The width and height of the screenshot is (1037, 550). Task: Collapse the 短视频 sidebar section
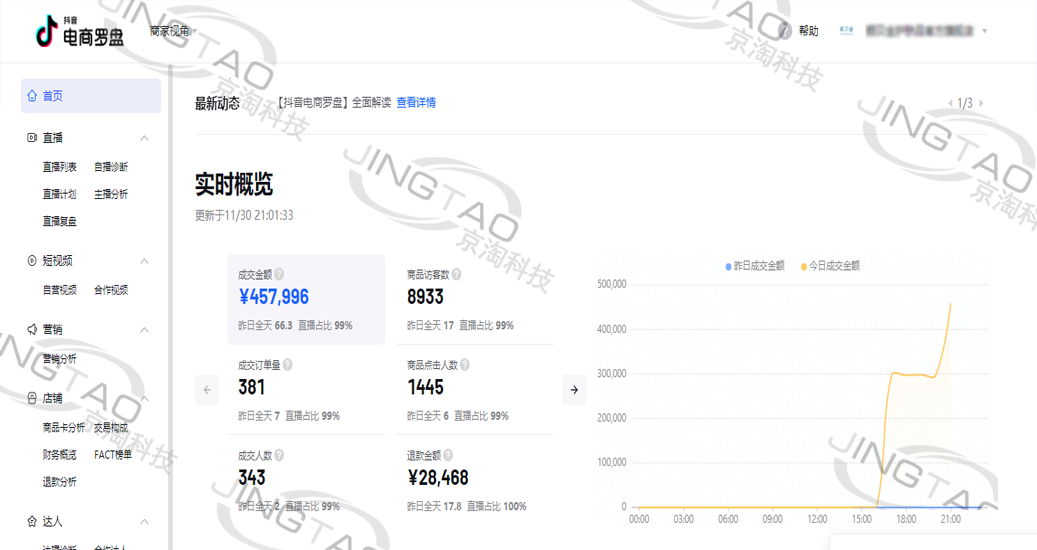coord(144,261)
